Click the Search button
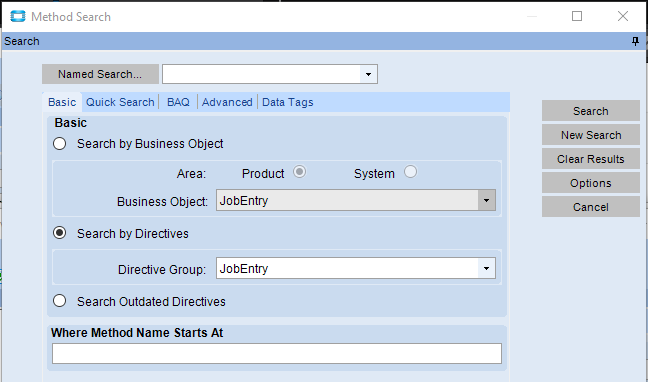The image size is (648, 382). tap(591, 111)
